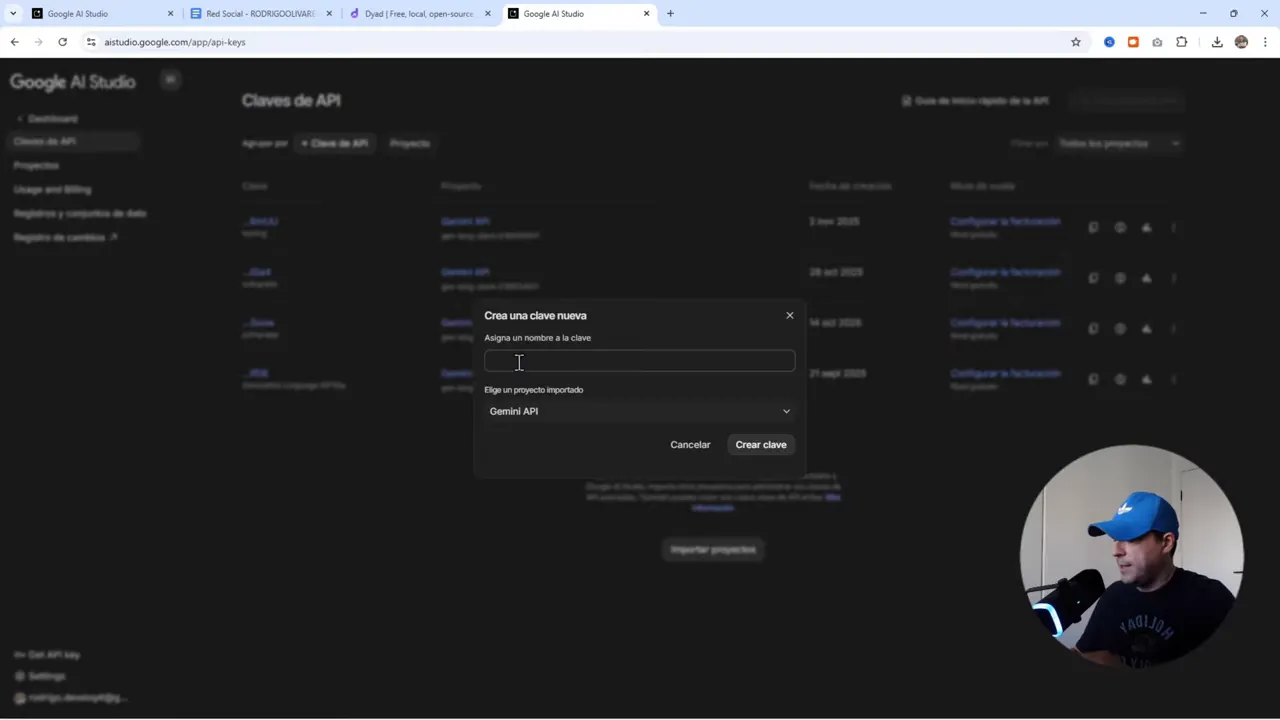This screenshot has width=1280, height=720.
Task: Switch to the Dyad browser tab
Action: pyautogui.click(x=418, y=13)
